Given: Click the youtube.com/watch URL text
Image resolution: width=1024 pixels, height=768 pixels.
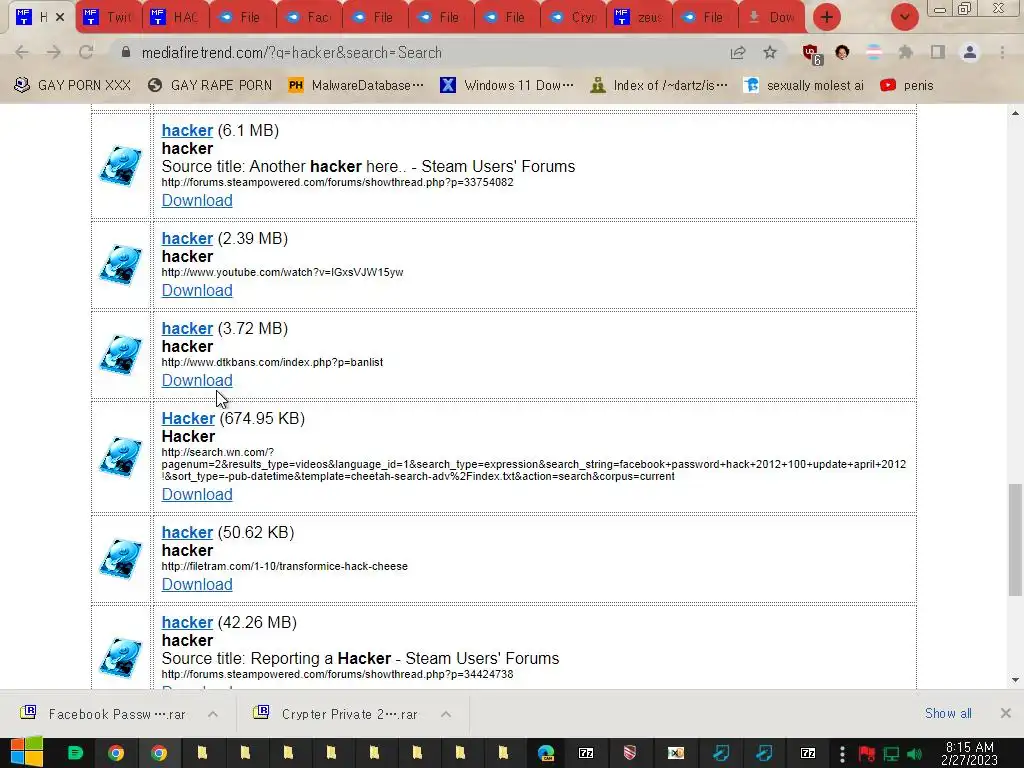Looking at the screenshot, I should point(282,272).
